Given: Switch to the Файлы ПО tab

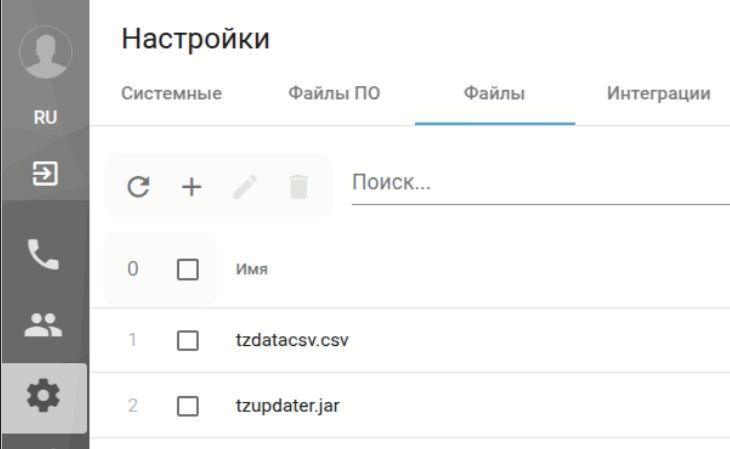Looking at the screenshot, I should click(334, 94).
